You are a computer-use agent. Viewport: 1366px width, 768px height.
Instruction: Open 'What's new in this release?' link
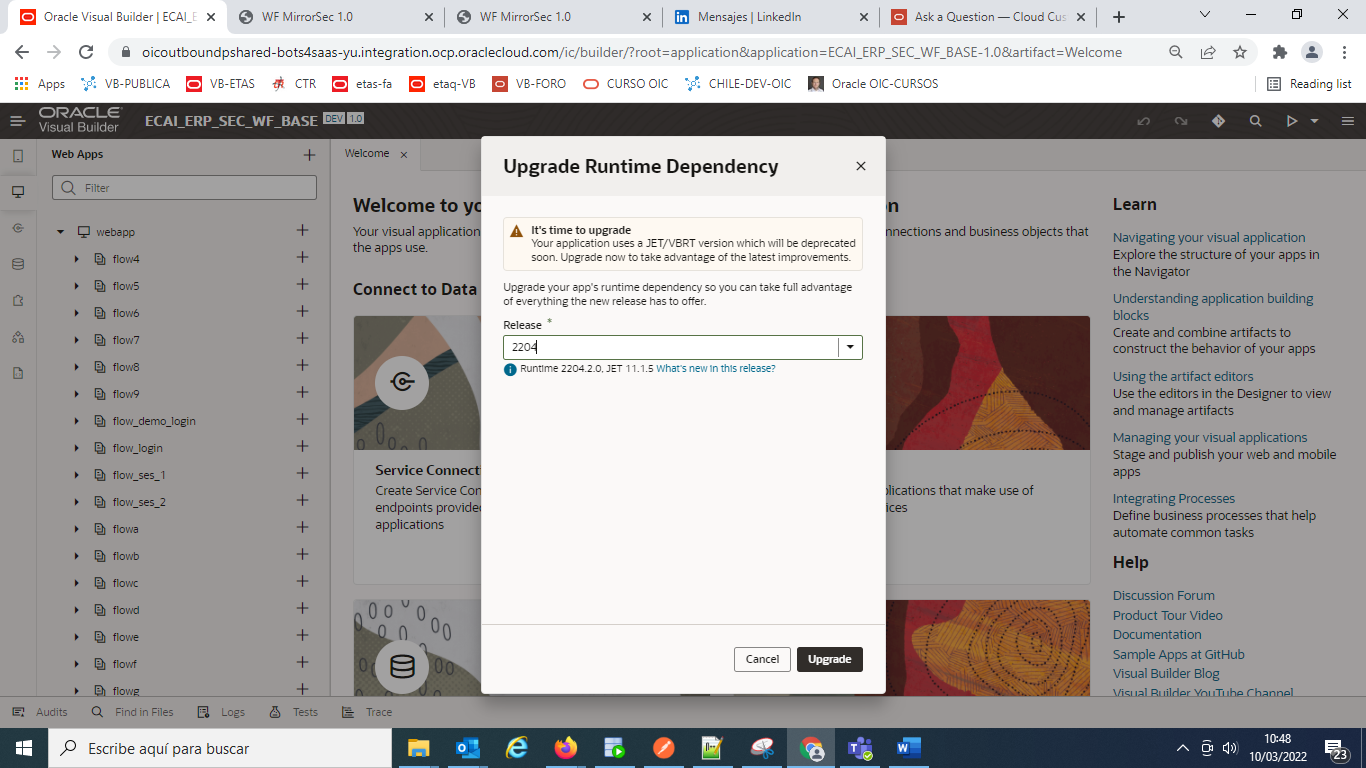(715, 369)
